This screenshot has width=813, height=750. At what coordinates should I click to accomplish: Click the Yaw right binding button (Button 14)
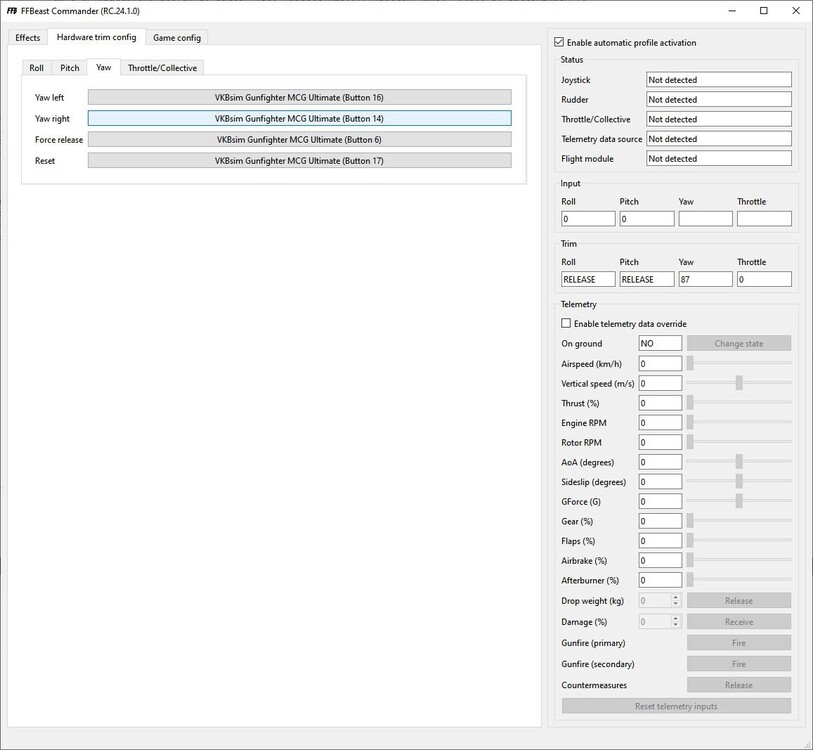point(299,118)
